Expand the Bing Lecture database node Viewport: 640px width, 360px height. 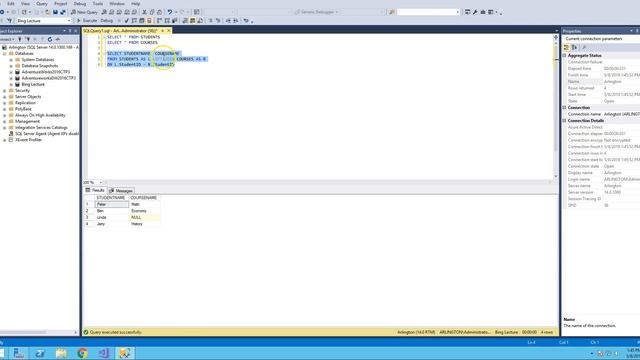[x=11, y=84]
